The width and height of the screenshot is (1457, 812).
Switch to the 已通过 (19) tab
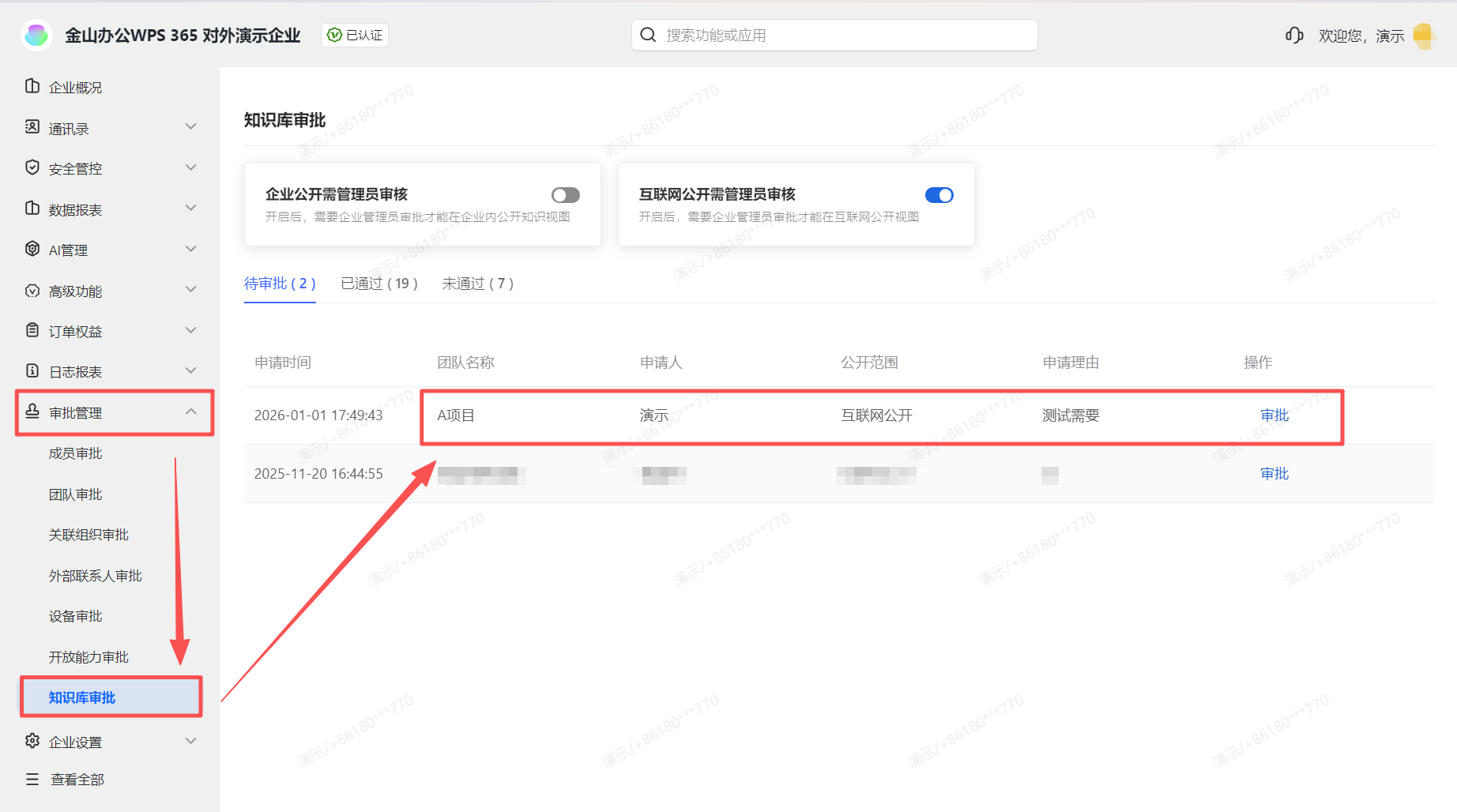379,284
